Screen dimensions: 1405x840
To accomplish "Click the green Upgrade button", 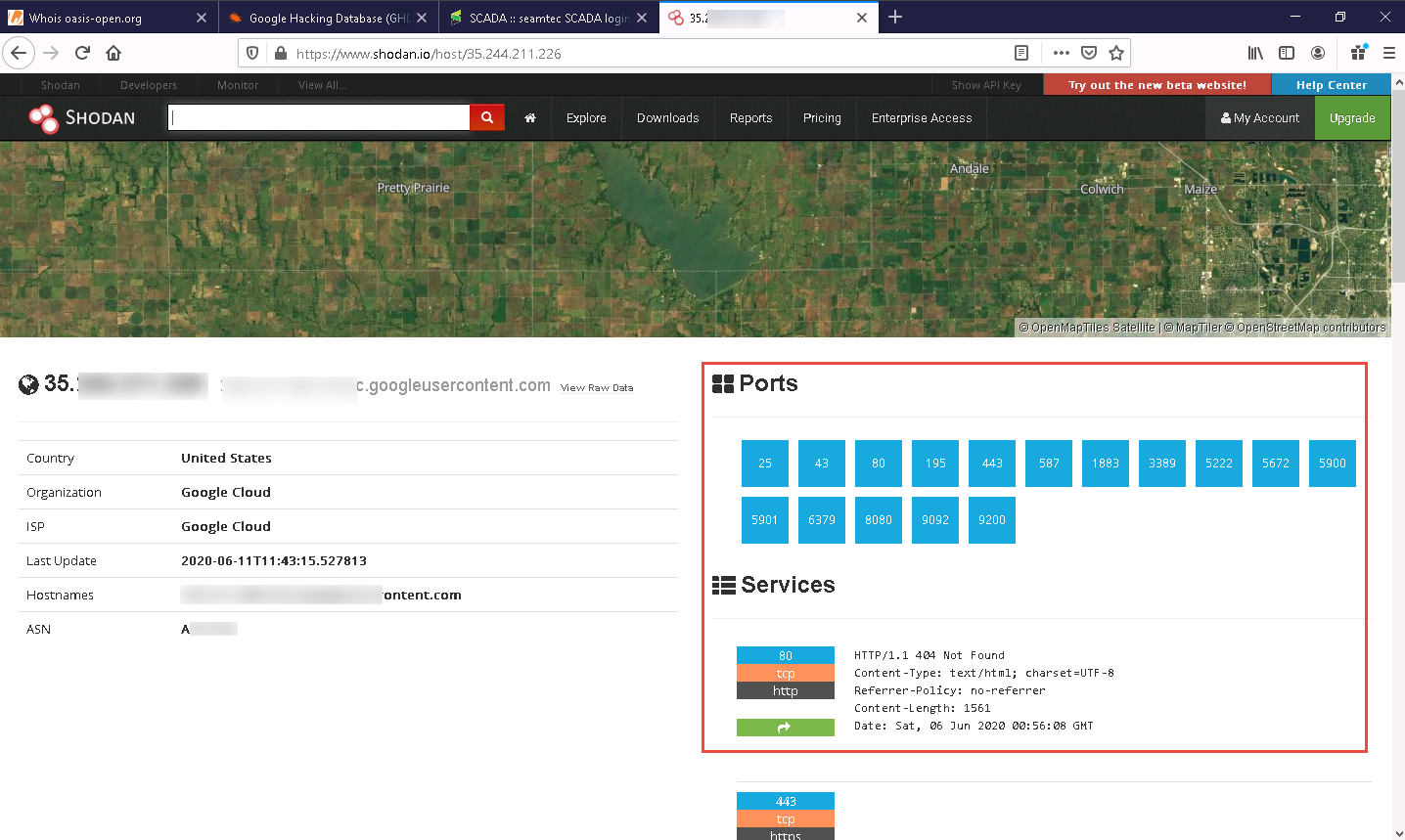I will 1352,118.
